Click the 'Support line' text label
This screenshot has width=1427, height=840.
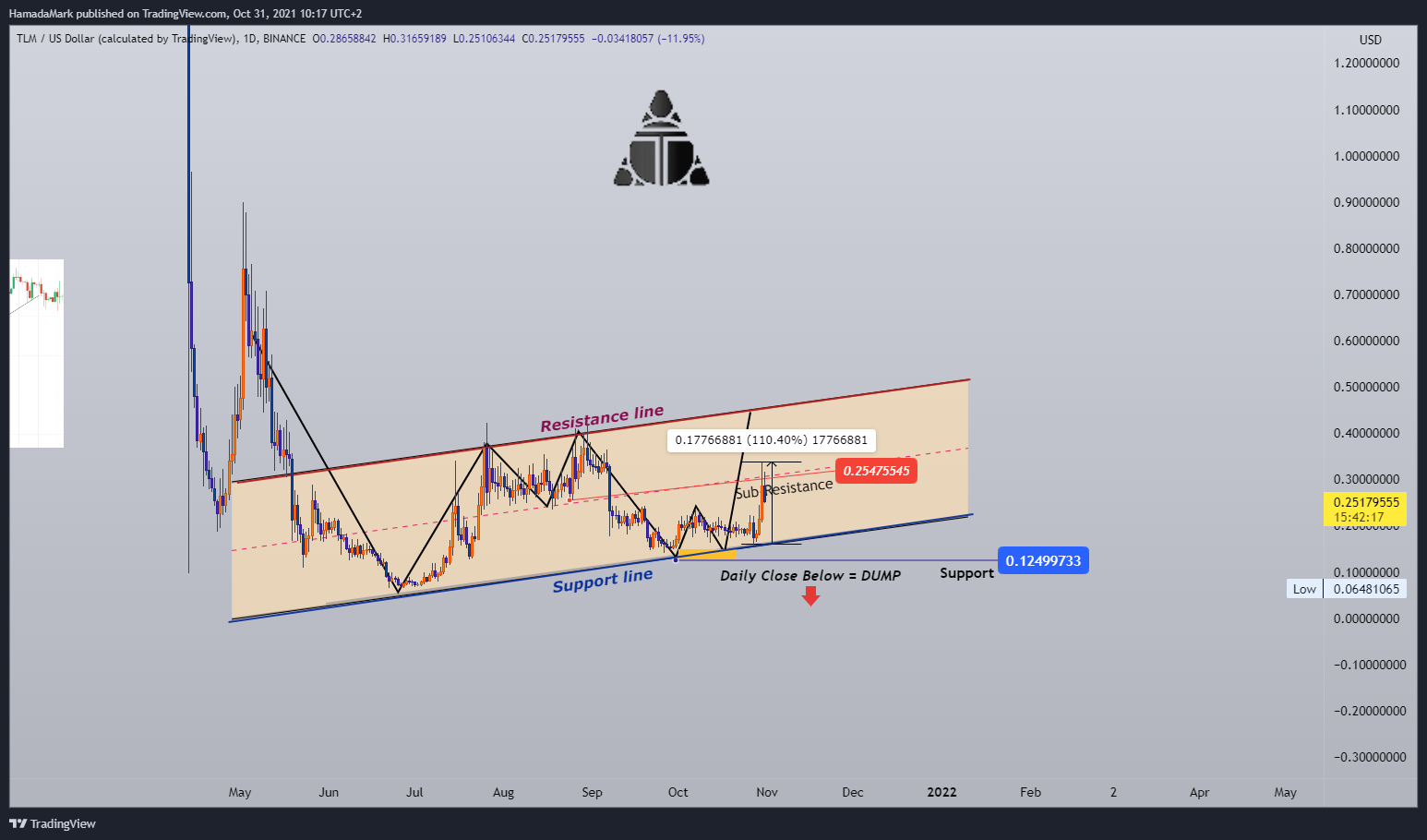[x=603, y=581]
